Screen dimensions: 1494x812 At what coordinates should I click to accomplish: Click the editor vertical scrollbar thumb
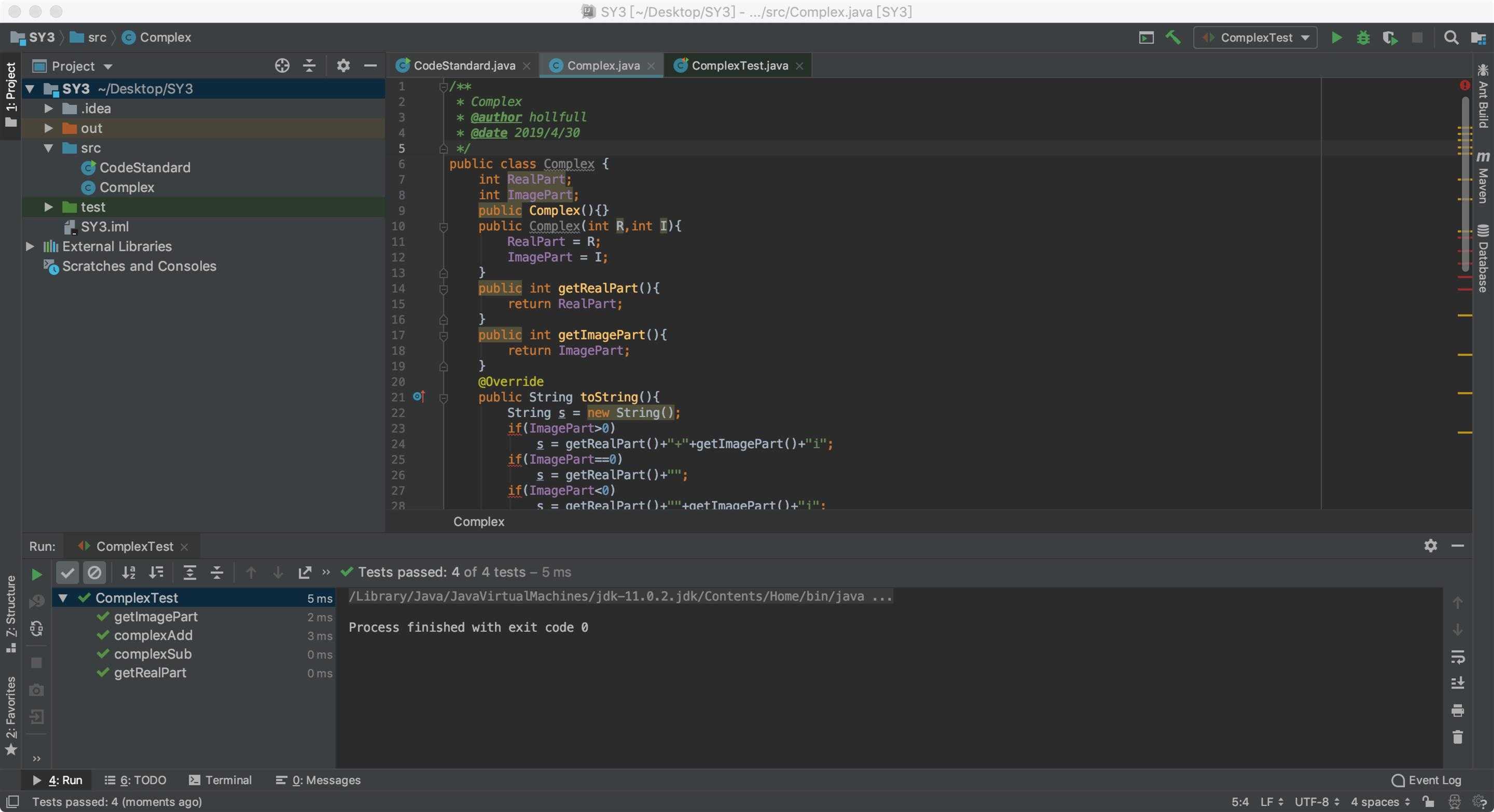click(x=1465, y=184)
